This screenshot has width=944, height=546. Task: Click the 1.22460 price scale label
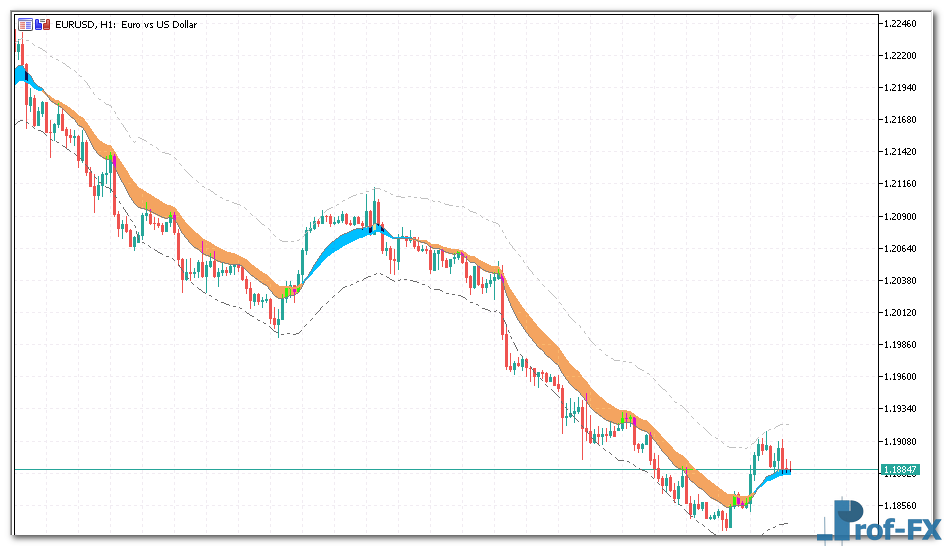point(902,23)
